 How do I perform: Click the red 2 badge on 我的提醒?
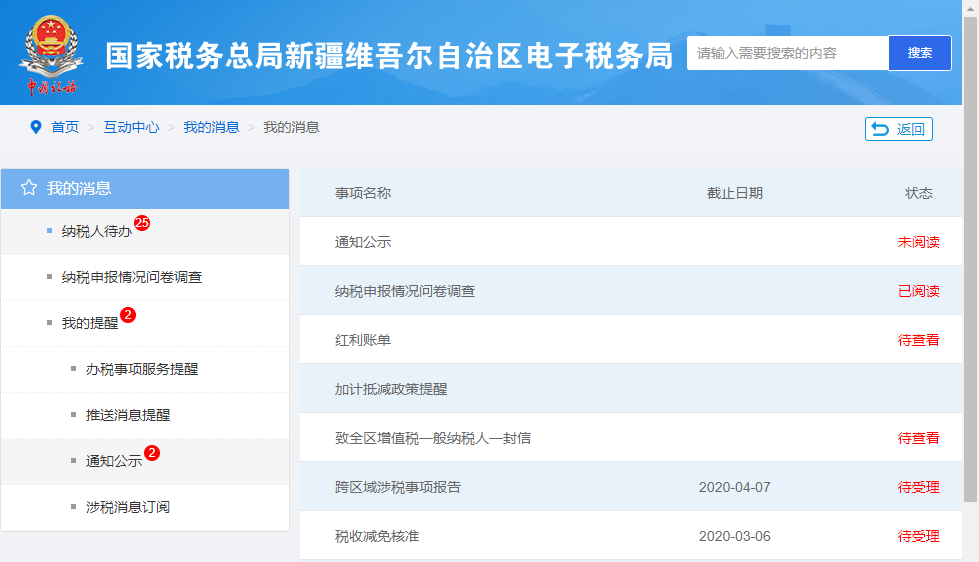(128, 315)
